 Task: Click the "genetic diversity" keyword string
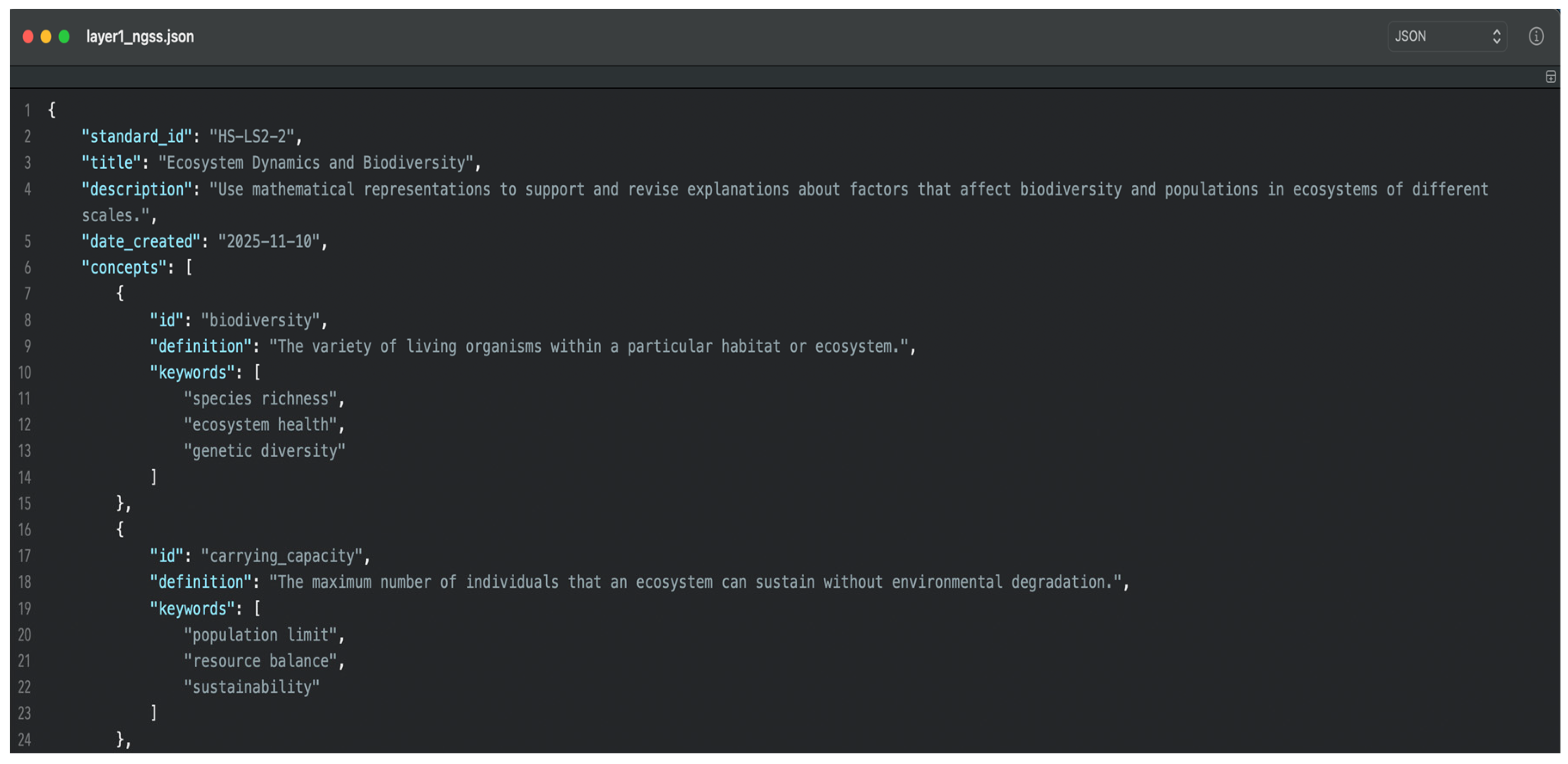[264, 451]
